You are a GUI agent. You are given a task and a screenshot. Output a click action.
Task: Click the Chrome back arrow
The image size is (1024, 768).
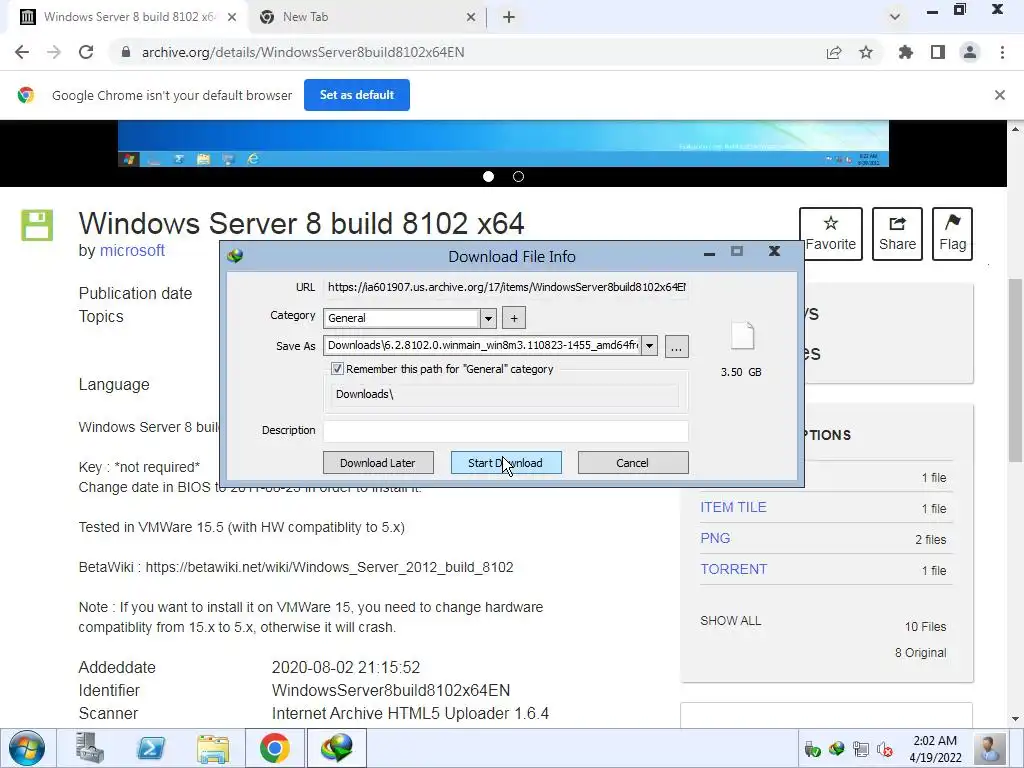(x=22, y=52)
